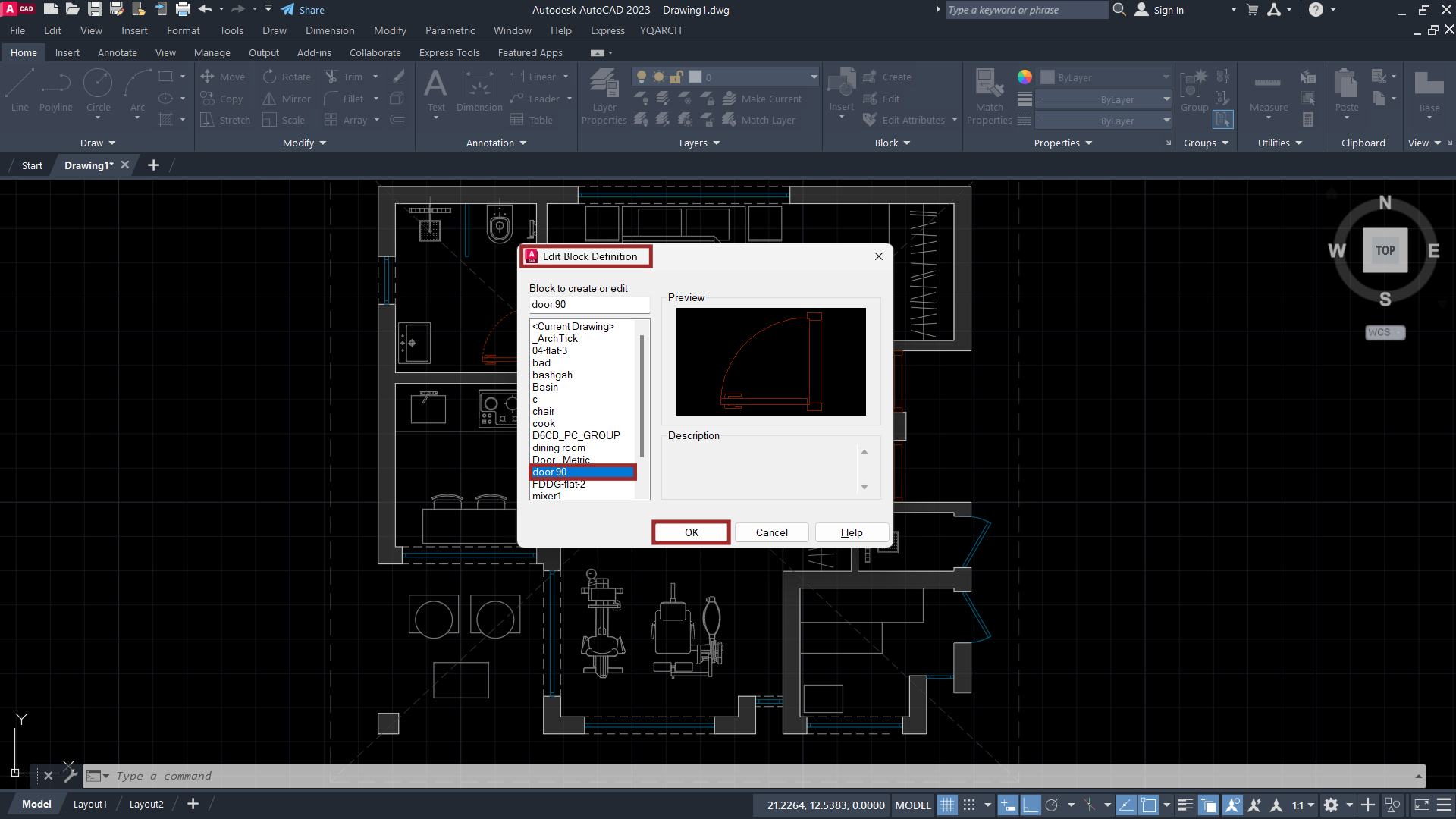Confirm with the OK button in the Edit Block Definition dialog

coord(691,532)
